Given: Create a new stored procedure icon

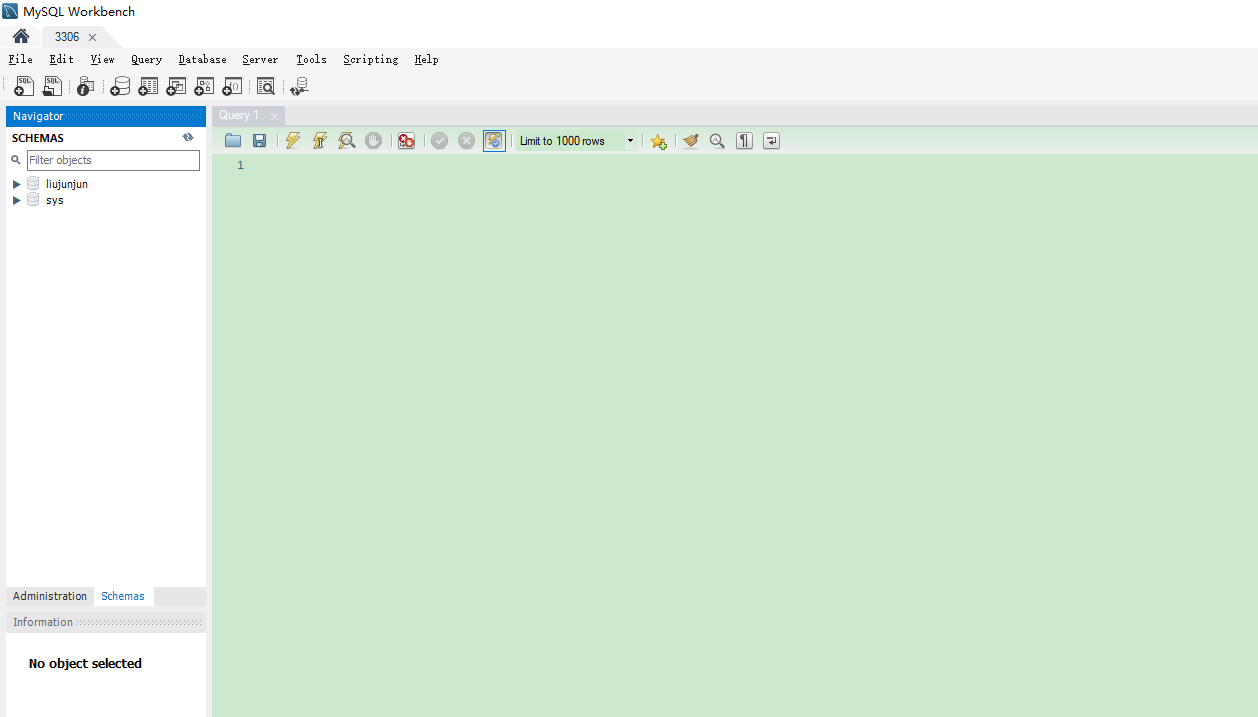Looking at the screenshot, I should 204,87.
